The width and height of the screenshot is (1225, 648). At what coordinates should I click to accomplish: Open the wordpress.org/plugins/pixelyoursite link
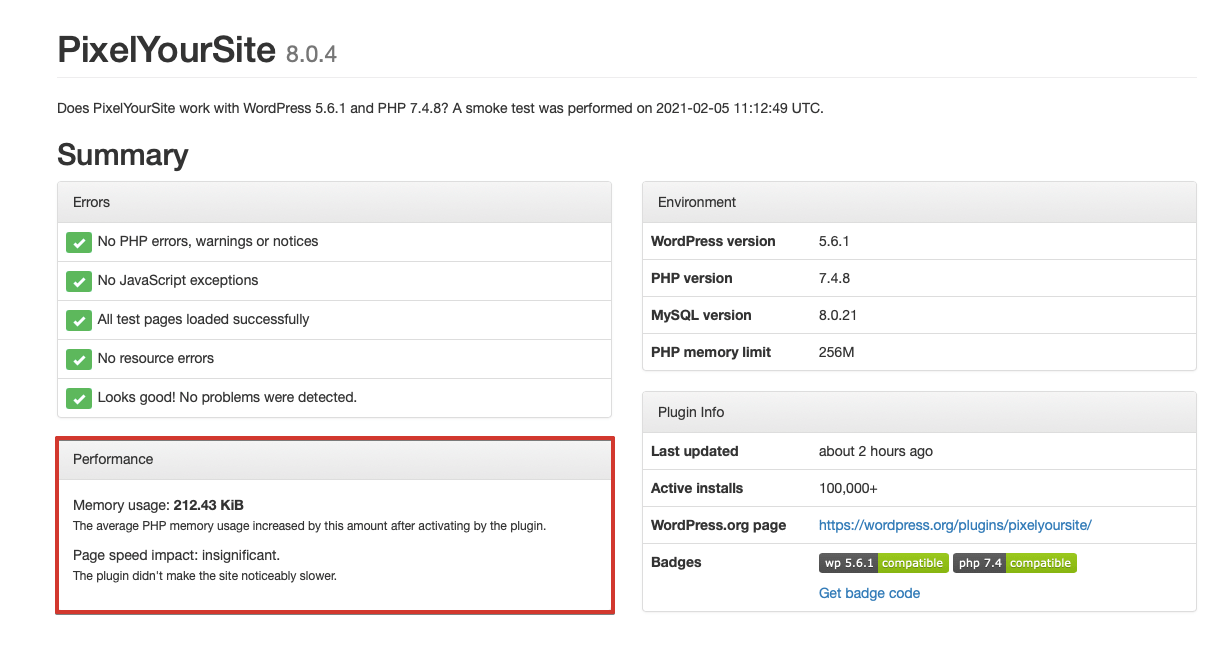(x=955, y=525)
